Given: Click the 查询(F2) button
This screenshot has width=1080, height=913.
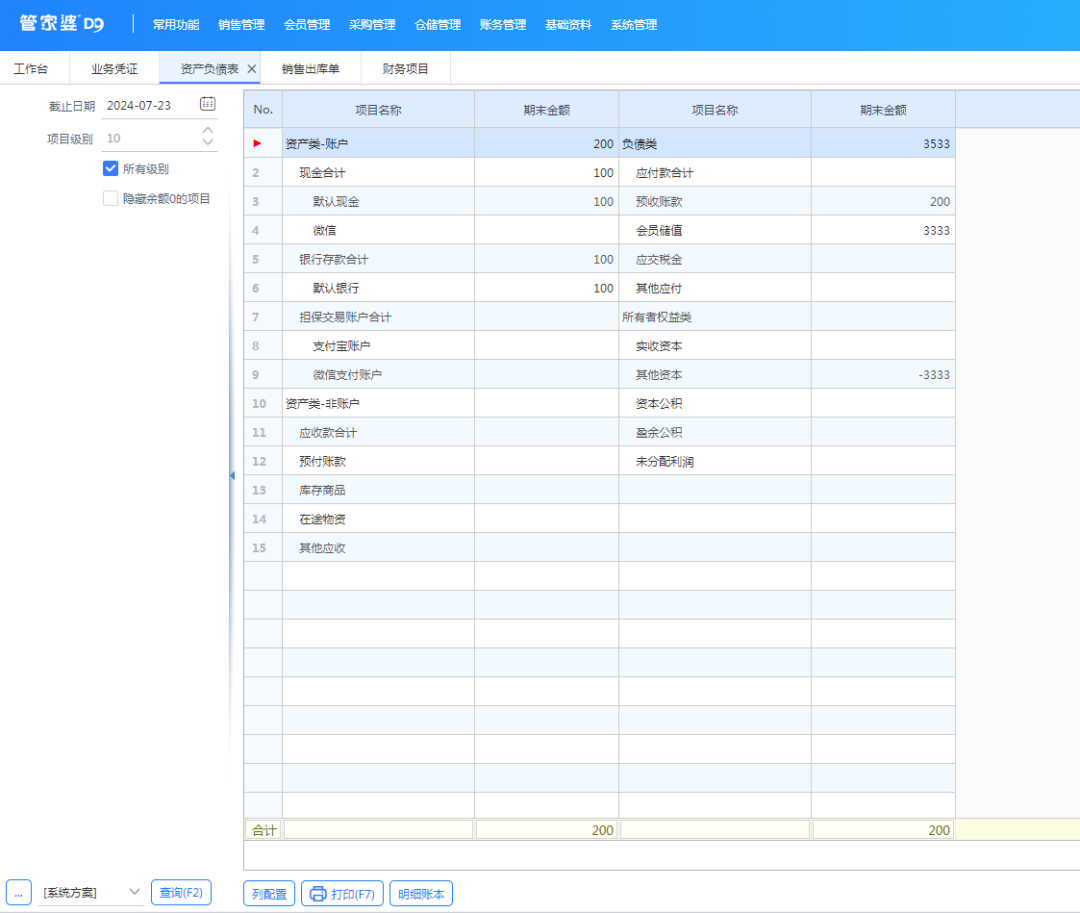Looking at the screenshot, I should click(181, 892).
